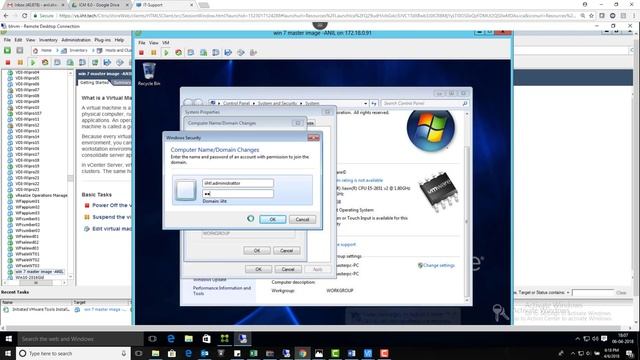Click Cancel in Computer Name/Domain Changes dialog
Screen dimensions: 640x360
coord(287,251)
